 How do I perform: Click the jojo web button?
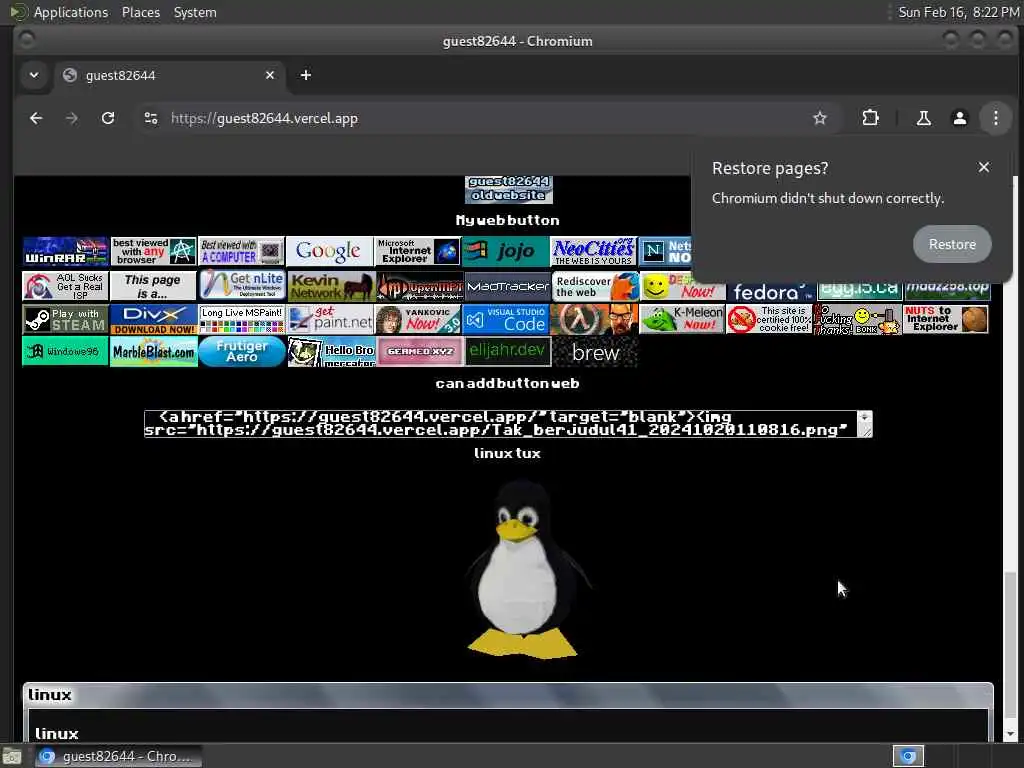point(505,251)
